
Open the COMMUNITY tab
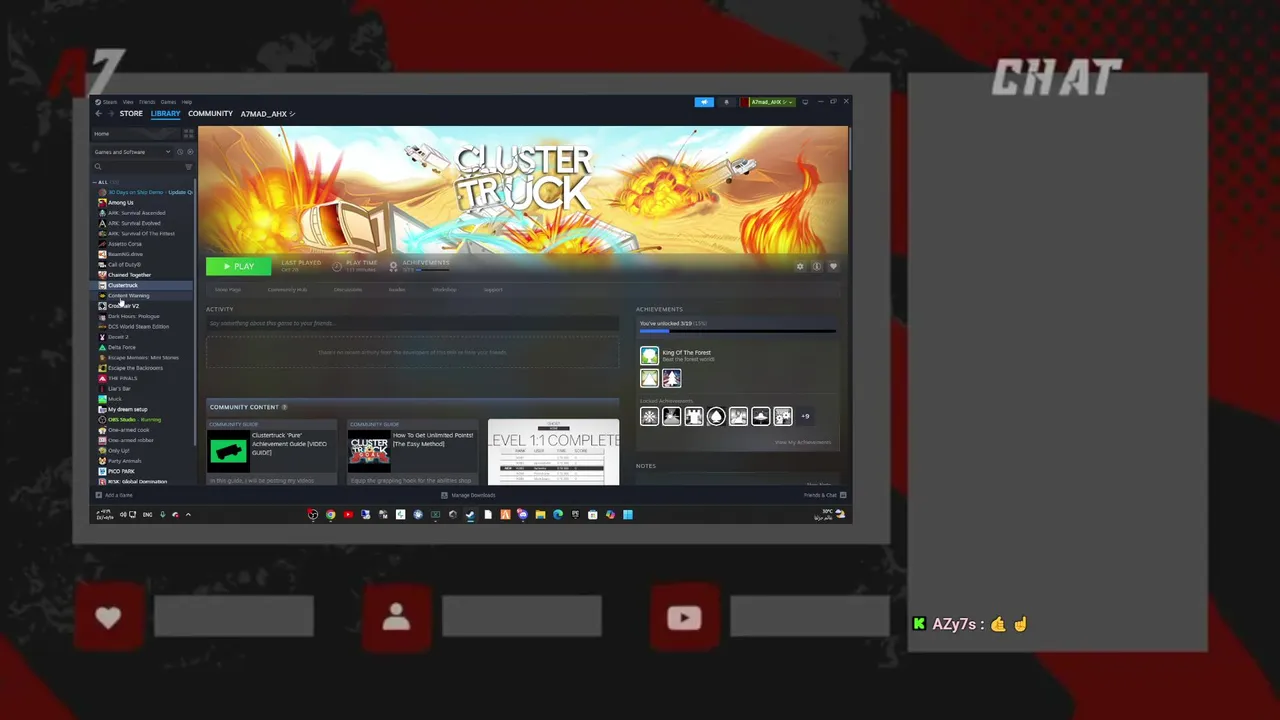coord(210,113)
